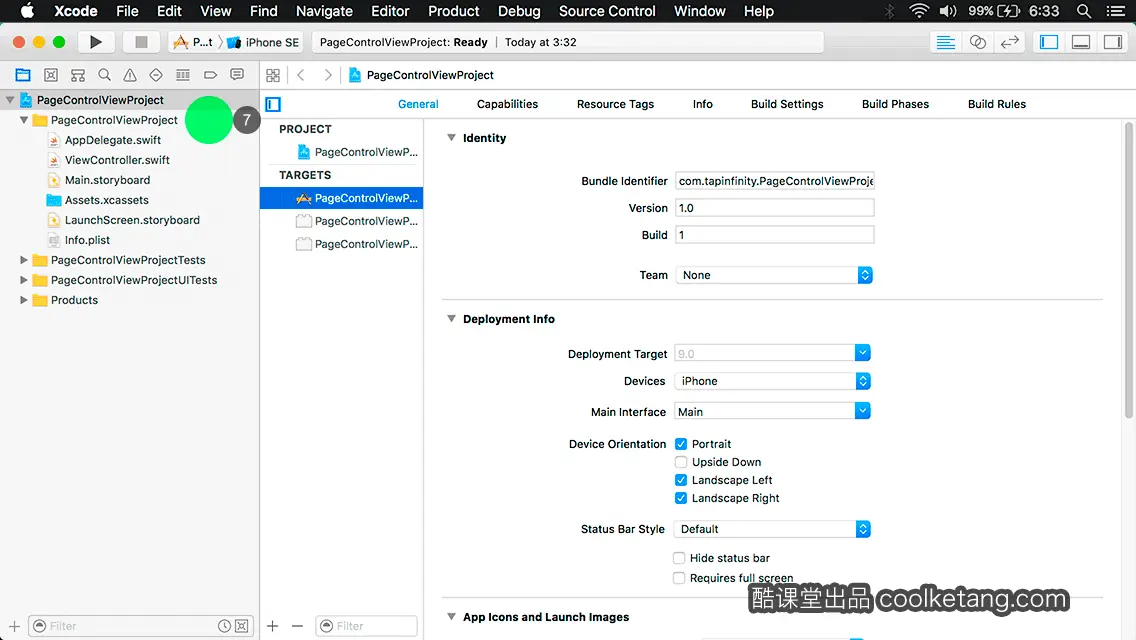This screenshot has height=640, width=1136.
Task: Uncheck the Landscape Left checkbox
Action: click(681, 480)
